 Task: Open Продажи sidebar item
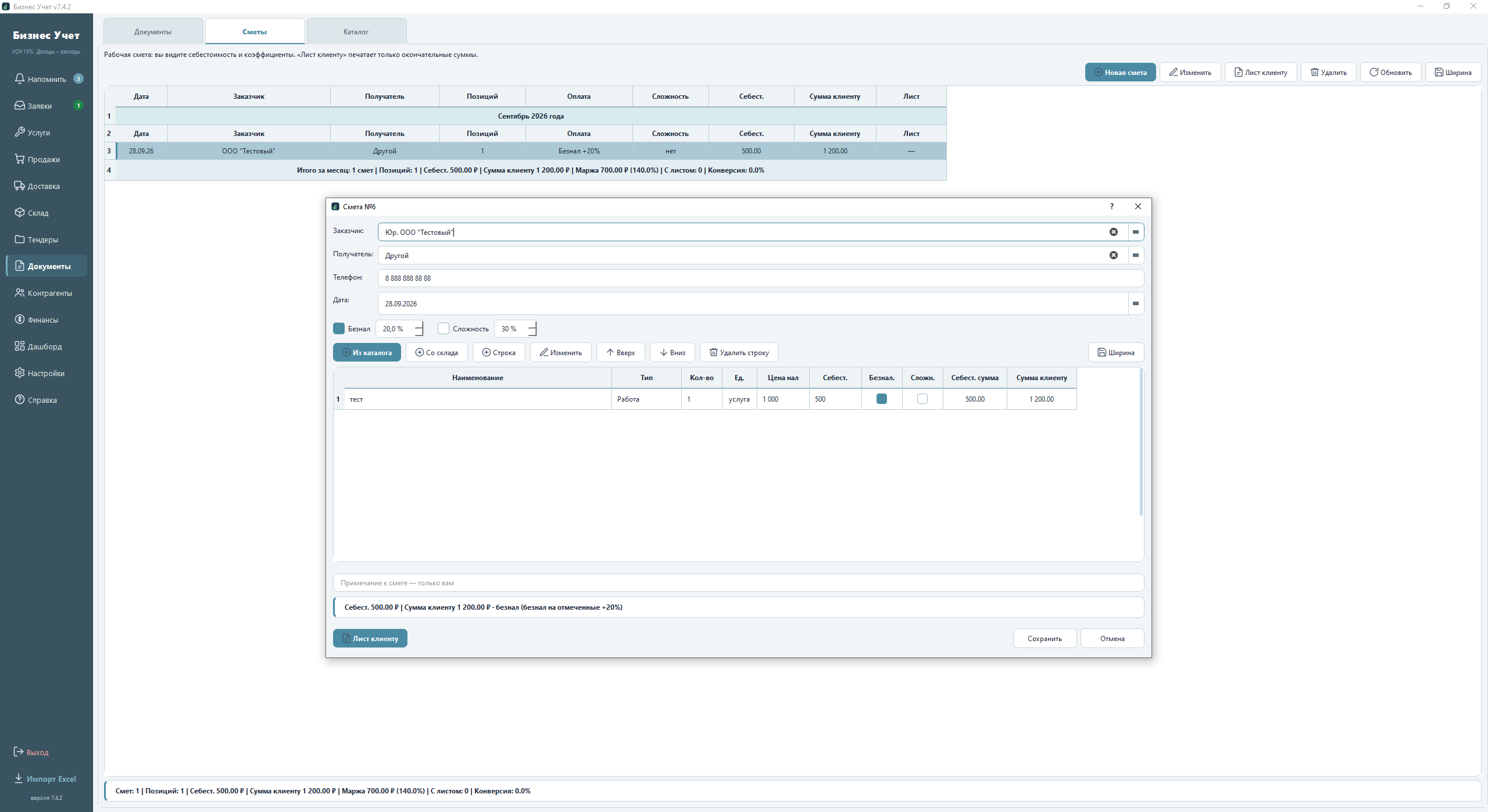coord(46,159)
